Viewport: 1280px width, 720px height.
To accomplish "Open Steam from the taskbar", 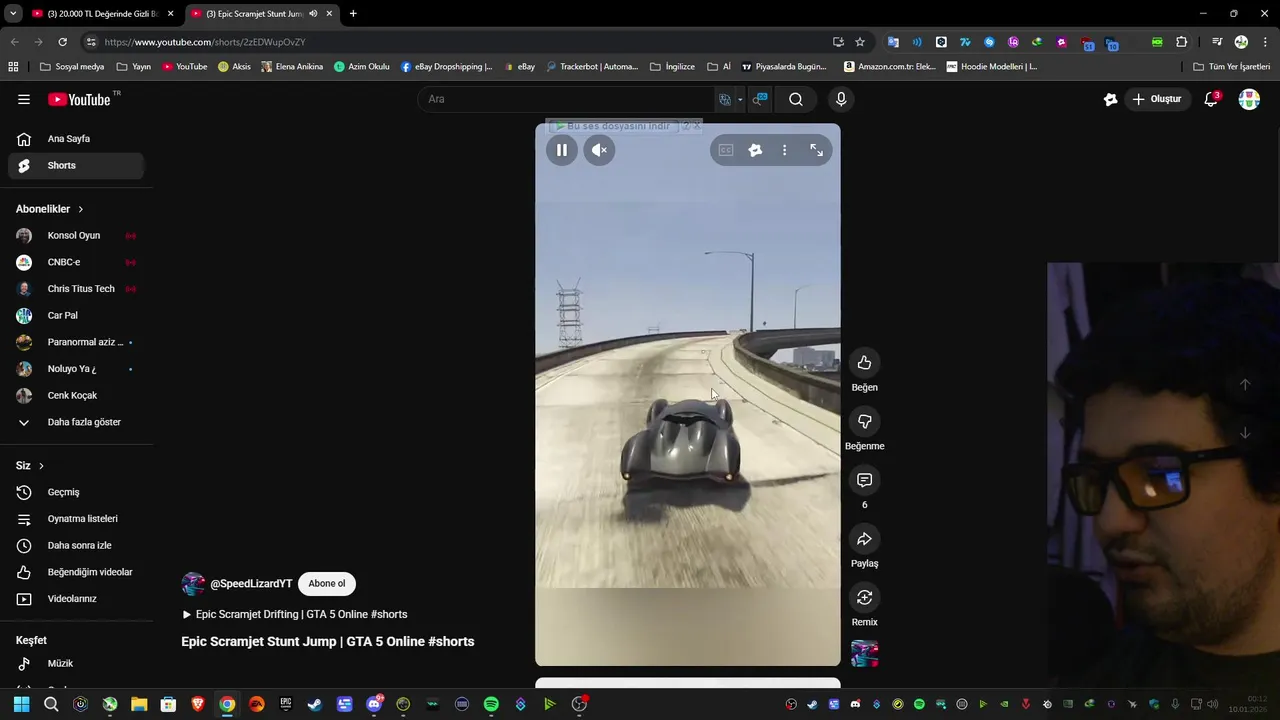I will (x=314, y=705).
